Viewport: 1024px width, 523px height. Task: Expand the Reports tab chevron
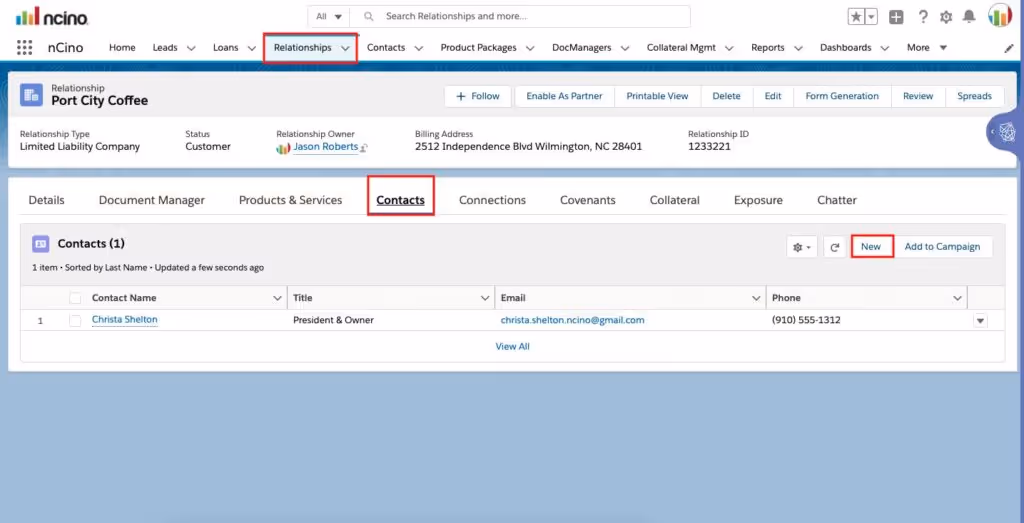tap(798, 48)
